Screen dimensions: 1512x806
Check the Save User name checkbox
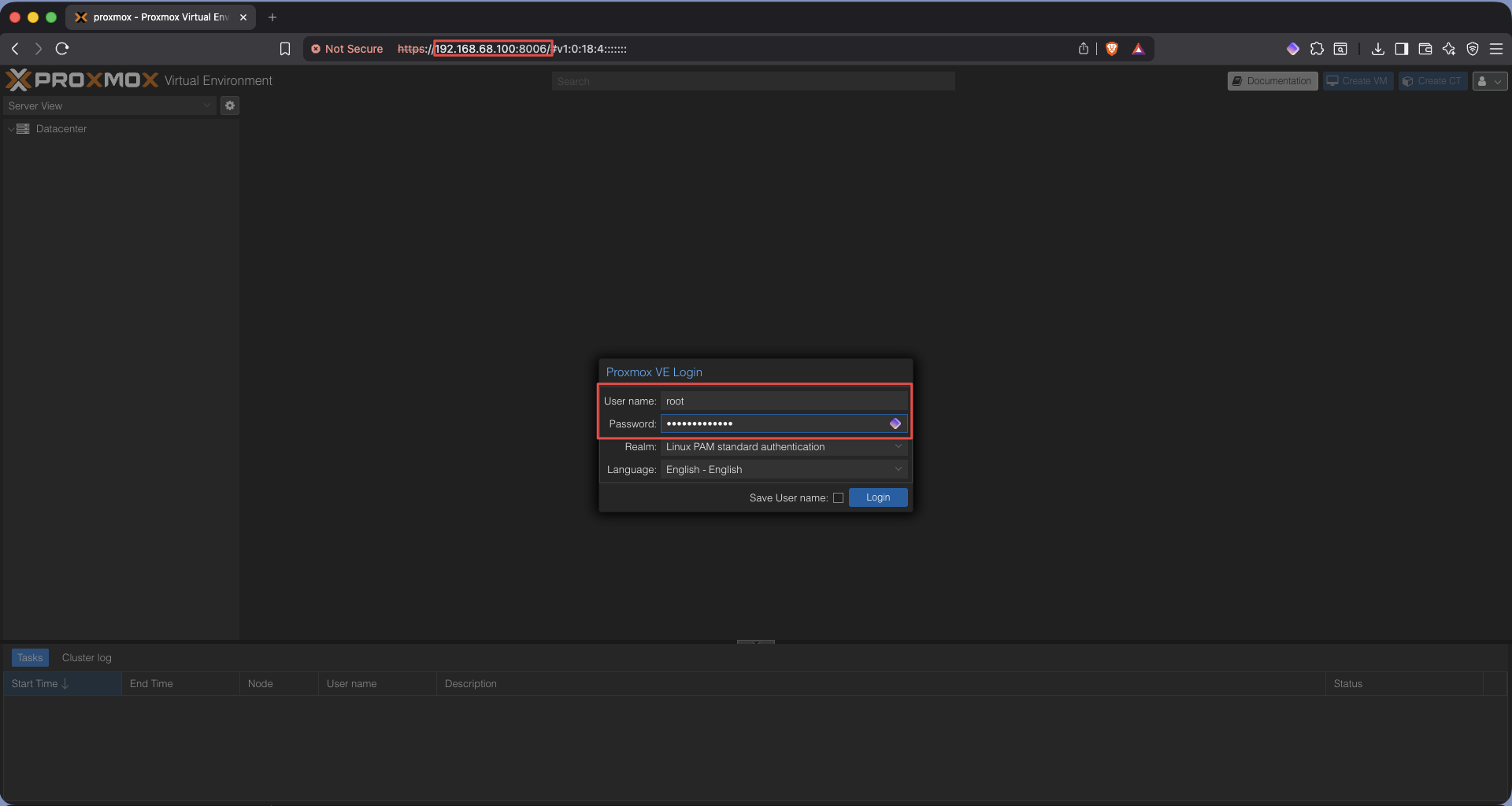click(x=838, y=497)
